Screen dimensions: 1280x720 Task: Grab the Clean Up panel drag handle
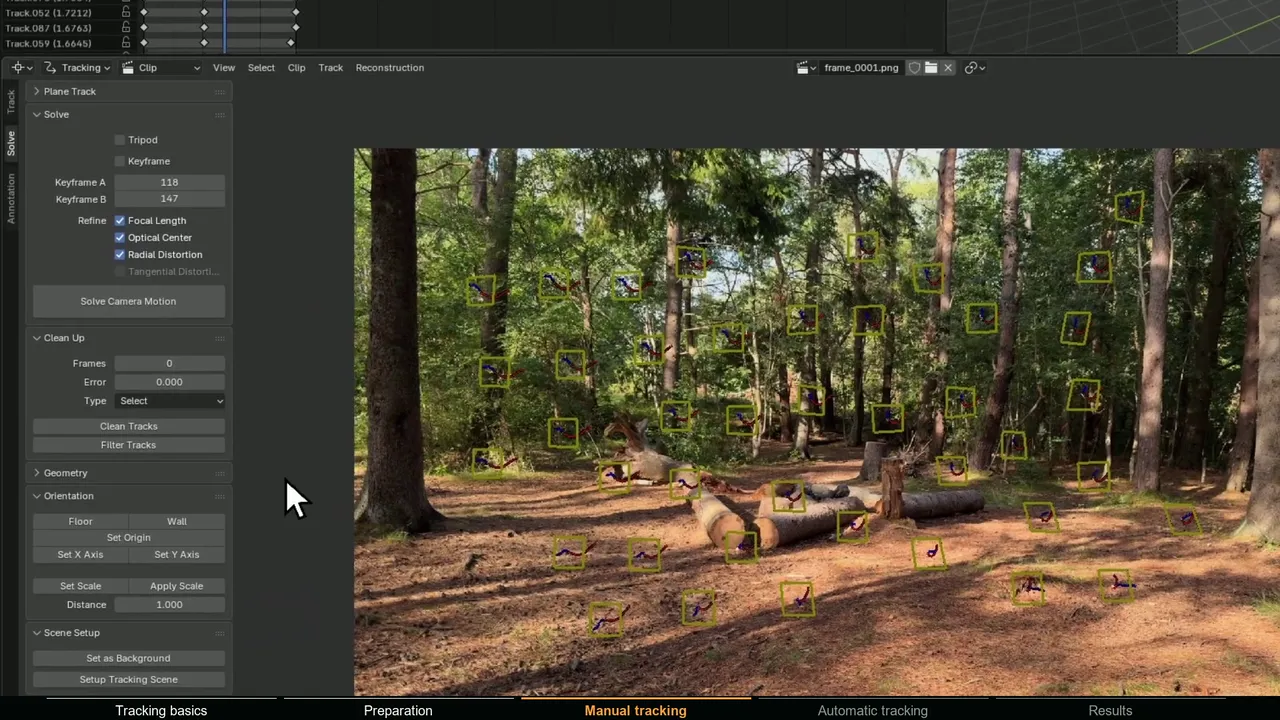tap(219, 338)
